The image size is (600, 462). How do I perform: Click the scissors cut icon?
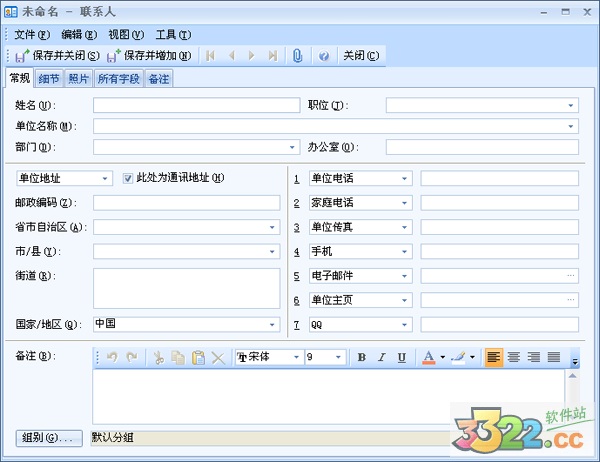158,358
